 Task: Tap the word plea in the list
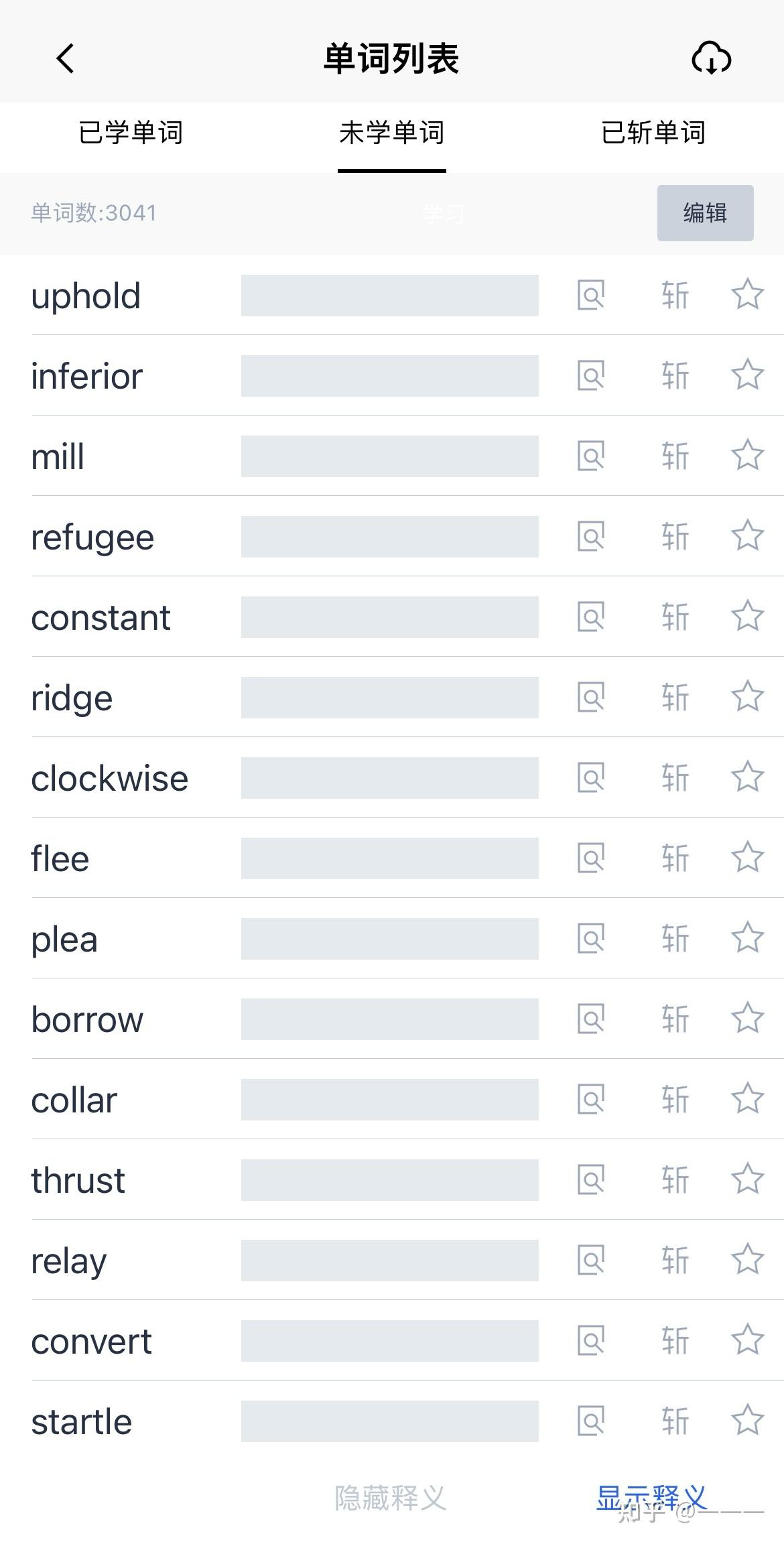tap(64, 940)
